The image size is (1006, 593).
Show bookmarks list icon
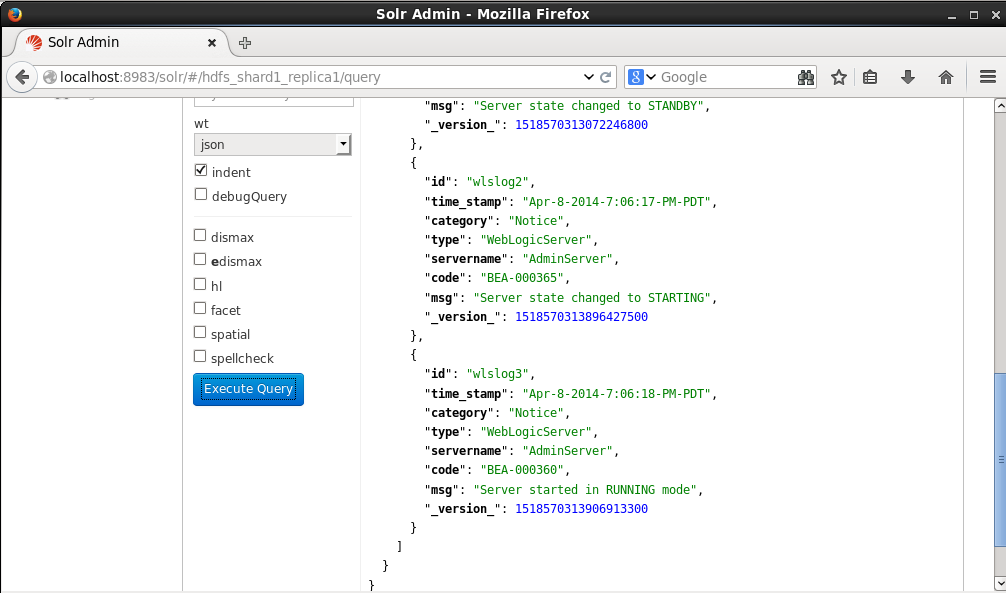point(870,77)
